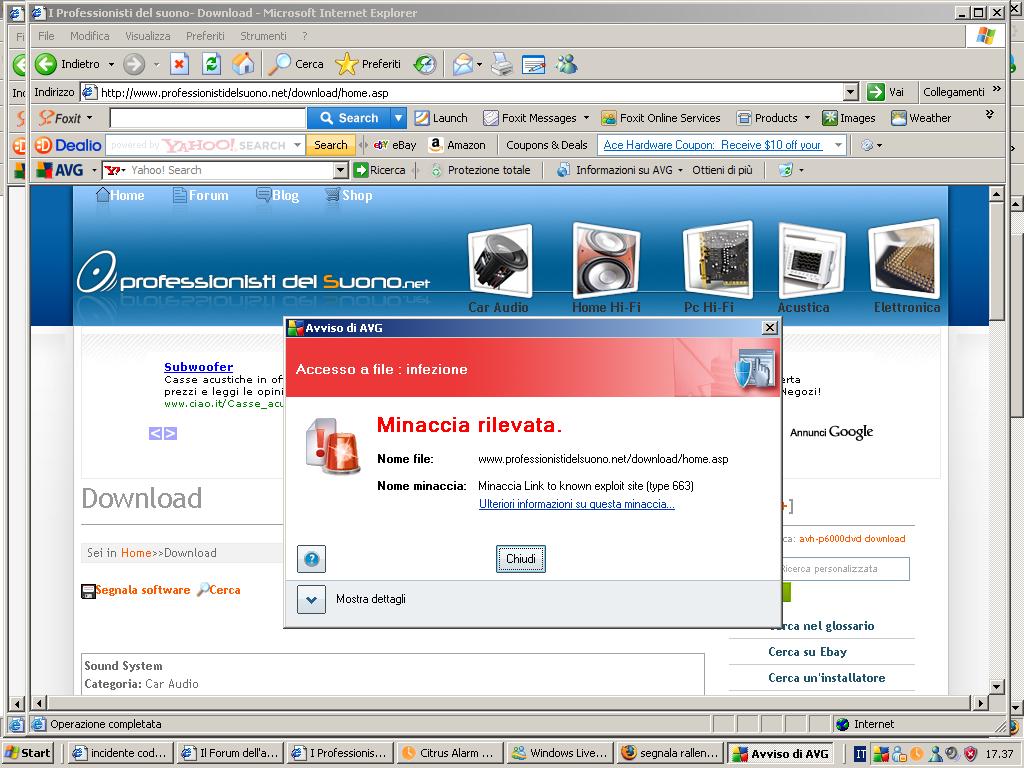Expand Mostra dettagli chevron
This screenshot has width=1024, height=768.
tap(312, 600)
